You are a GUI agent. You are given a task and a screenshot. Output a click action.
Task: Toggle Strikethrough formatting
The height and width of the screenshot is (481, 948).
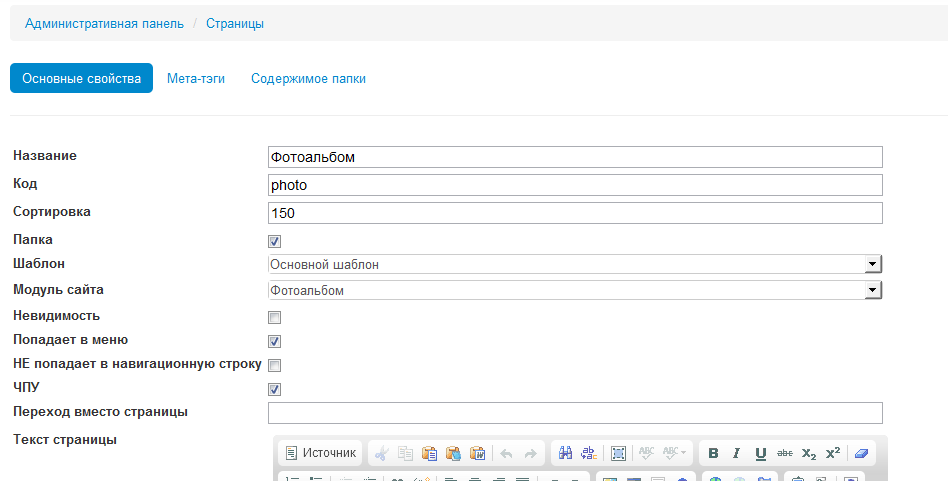click(785, 453)
